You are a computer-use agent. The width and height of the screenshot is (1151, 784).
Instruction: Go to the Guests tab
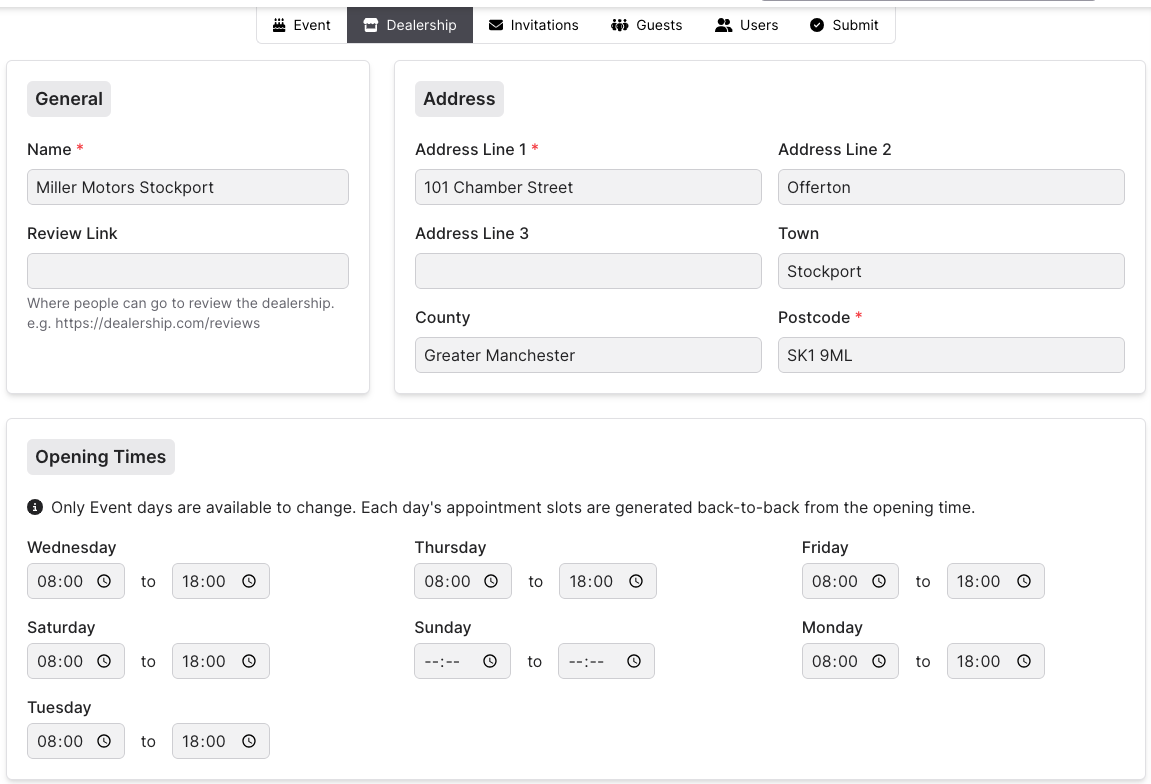(x=646, y=25)
